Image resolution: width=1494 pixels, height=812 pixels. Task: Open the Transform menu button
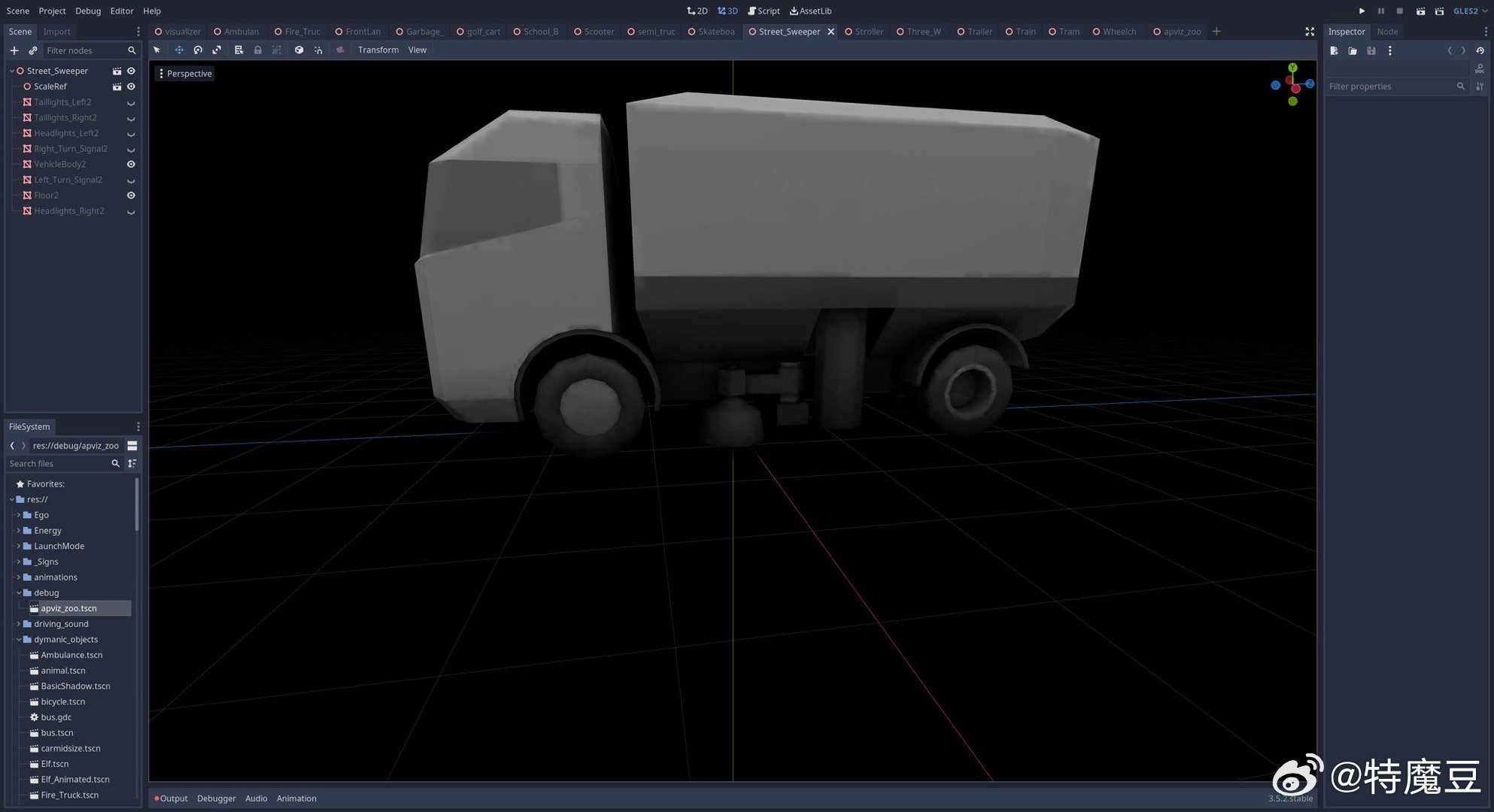(x=378, y=50)
